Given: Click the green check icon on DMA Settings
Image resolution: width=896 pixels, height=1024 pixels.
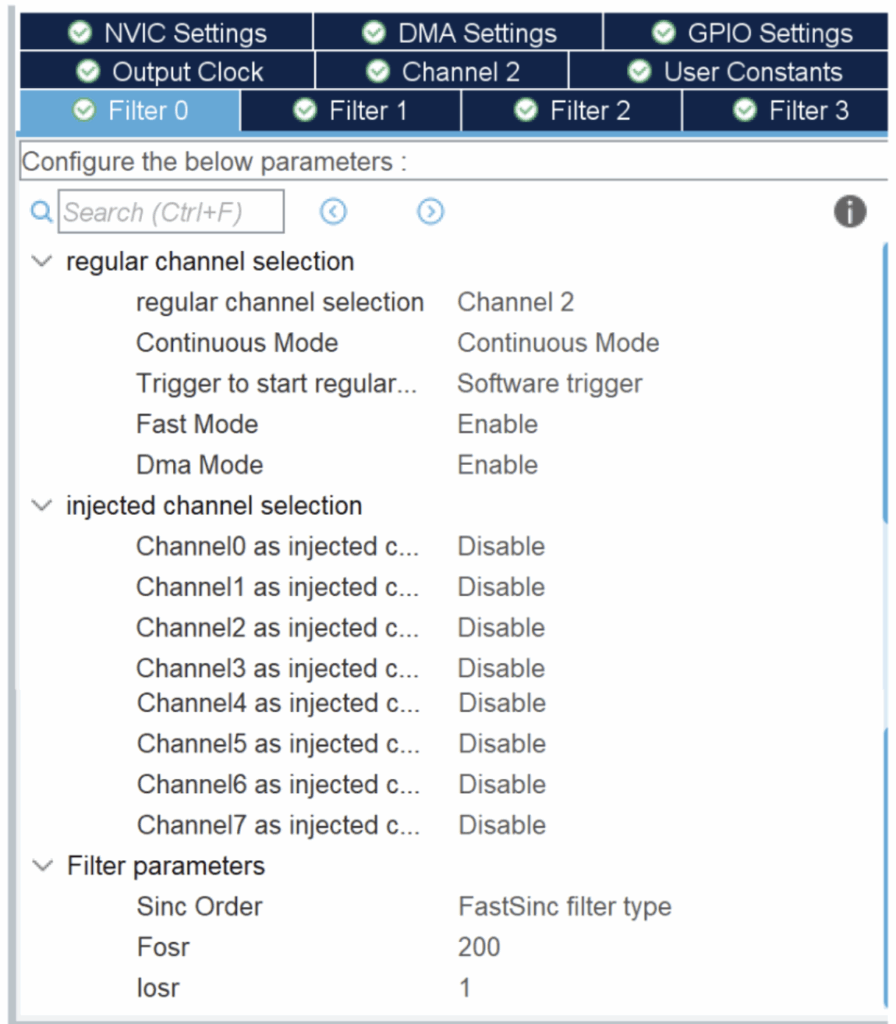Looking at the screenshot, I should (x=374, y=33).
